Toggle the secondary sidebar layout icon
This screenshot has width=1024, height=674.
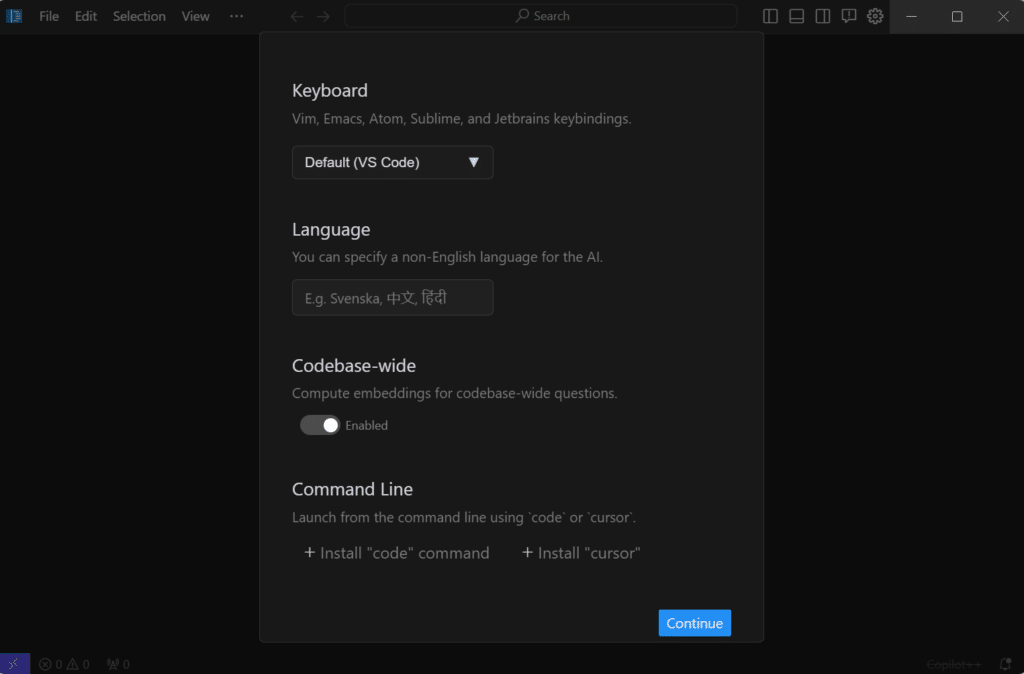tap(822, 16)
